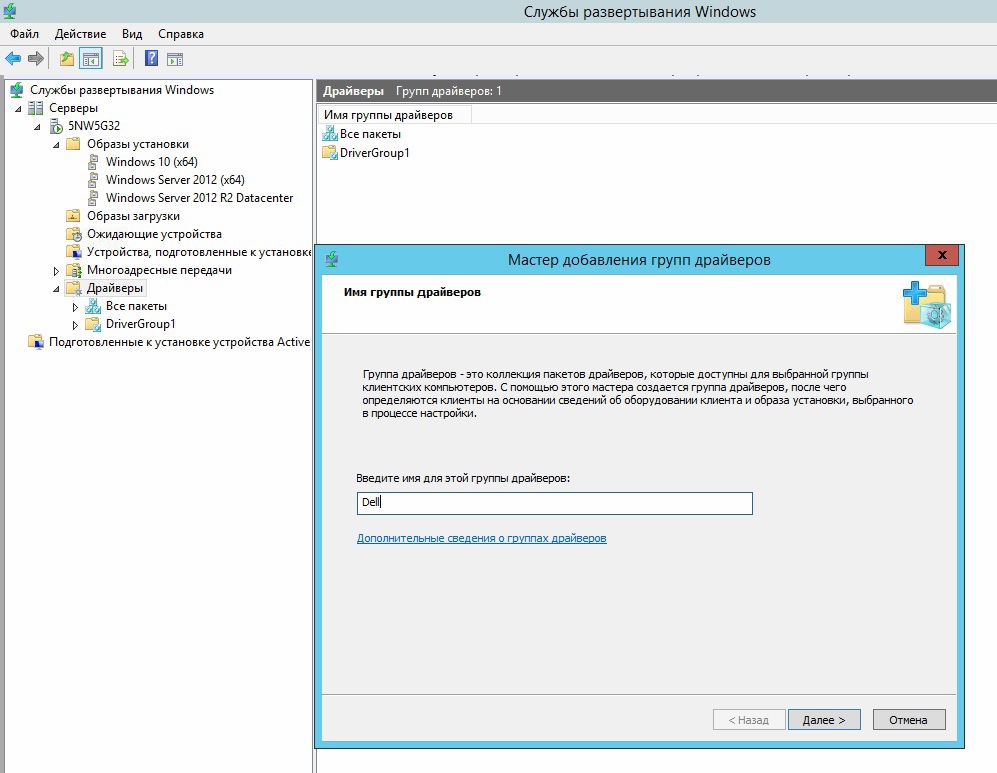Click the Forward navigation arrow
This screenshot has width=997, height=773.
point(36,58)
